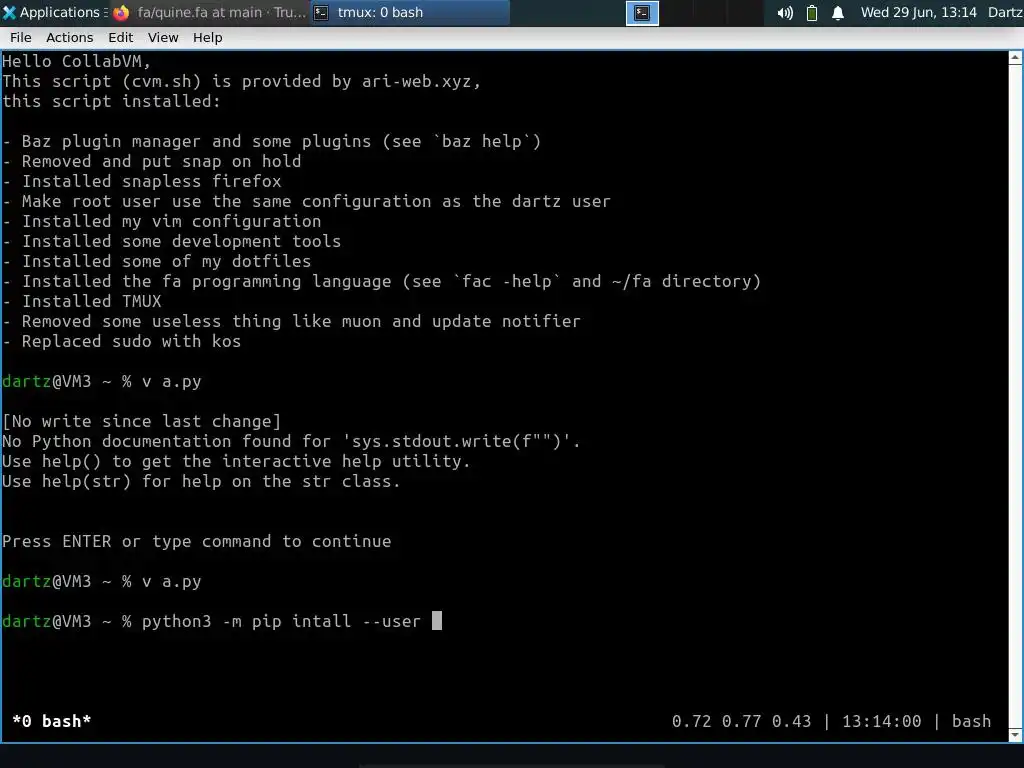
Task: Click the Firefox icon in the taskbar
Action: tap(121, 12)
